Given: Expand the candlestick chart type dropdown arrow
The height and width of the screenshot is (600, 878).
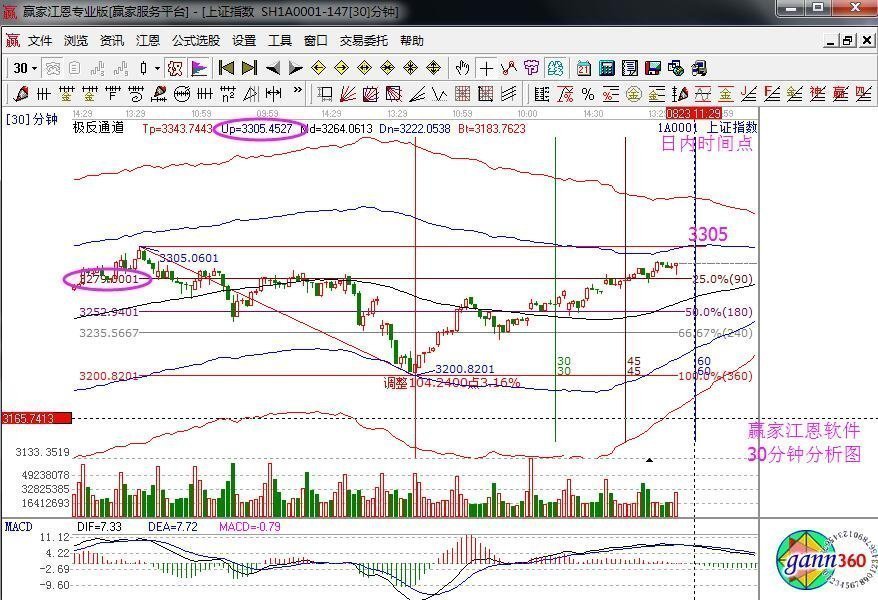Looking at the screenshot, I should 157,69.
